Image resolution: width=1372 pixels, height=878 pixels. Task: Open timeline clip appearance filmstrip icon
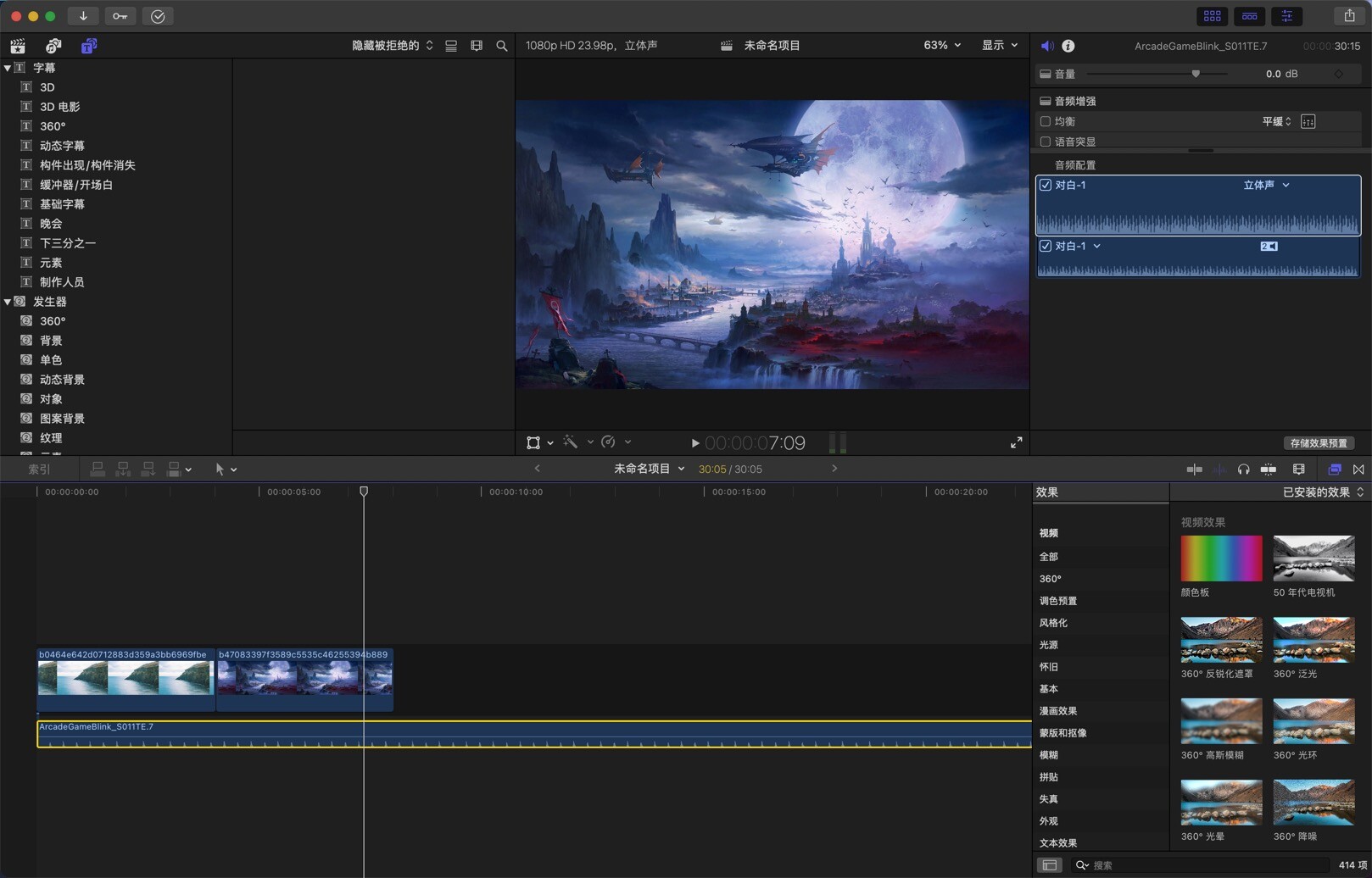click(1298, 470)
